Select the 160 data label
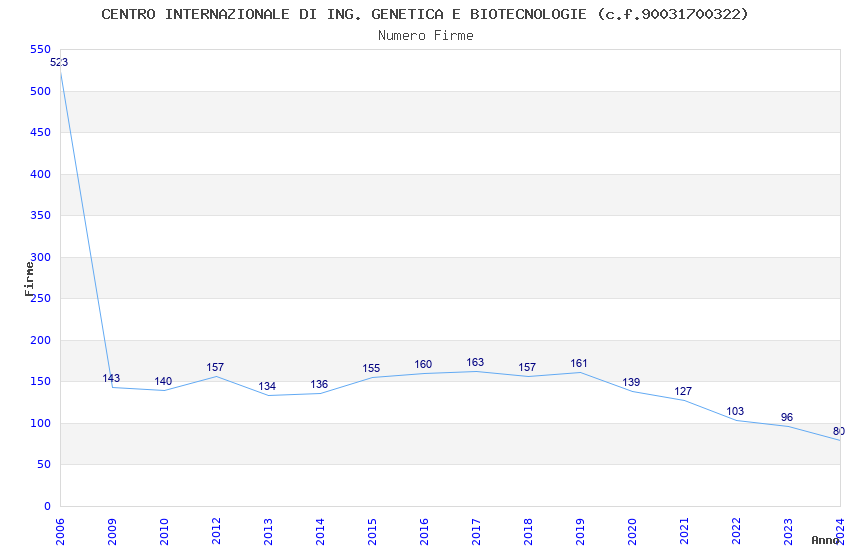 pyautogui.click(x=423, y=365)
